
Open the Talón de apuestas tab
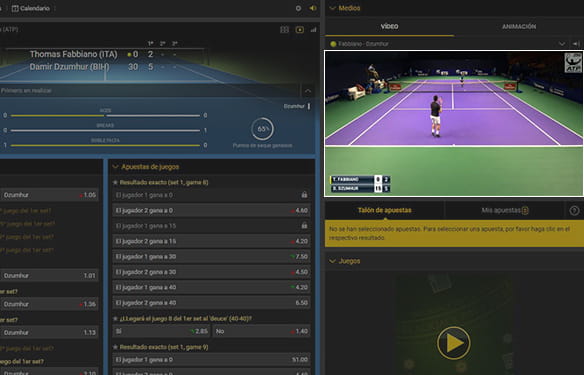384,210
